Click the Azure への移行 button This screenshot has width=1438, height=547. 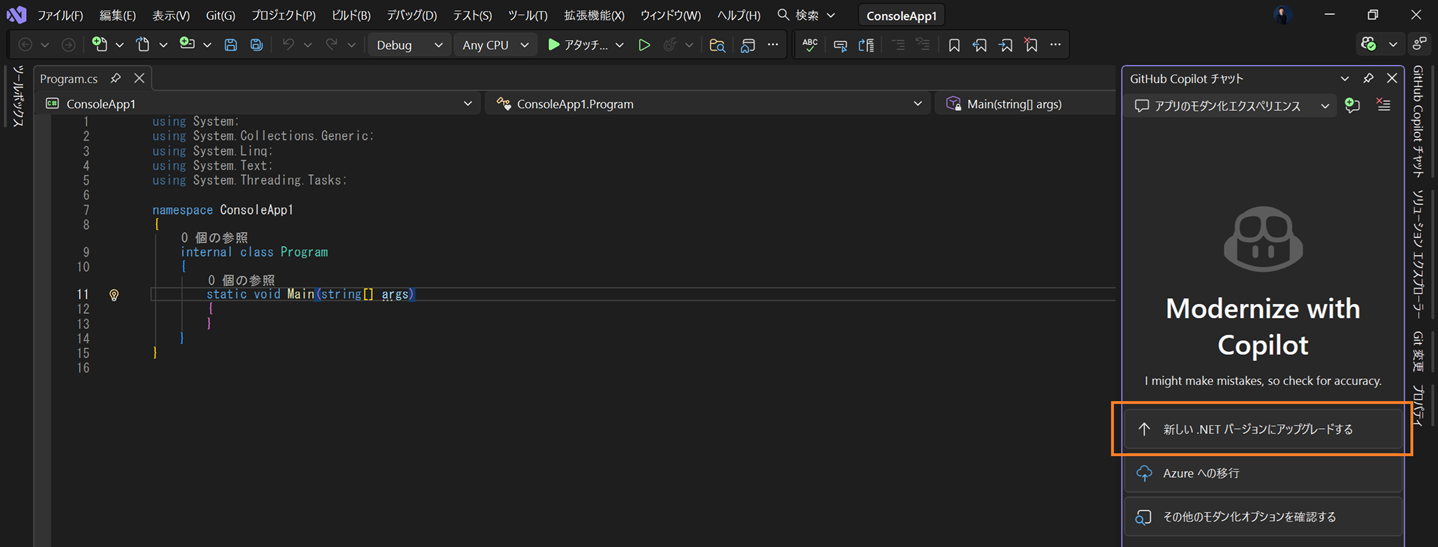tap(1263, 473)
